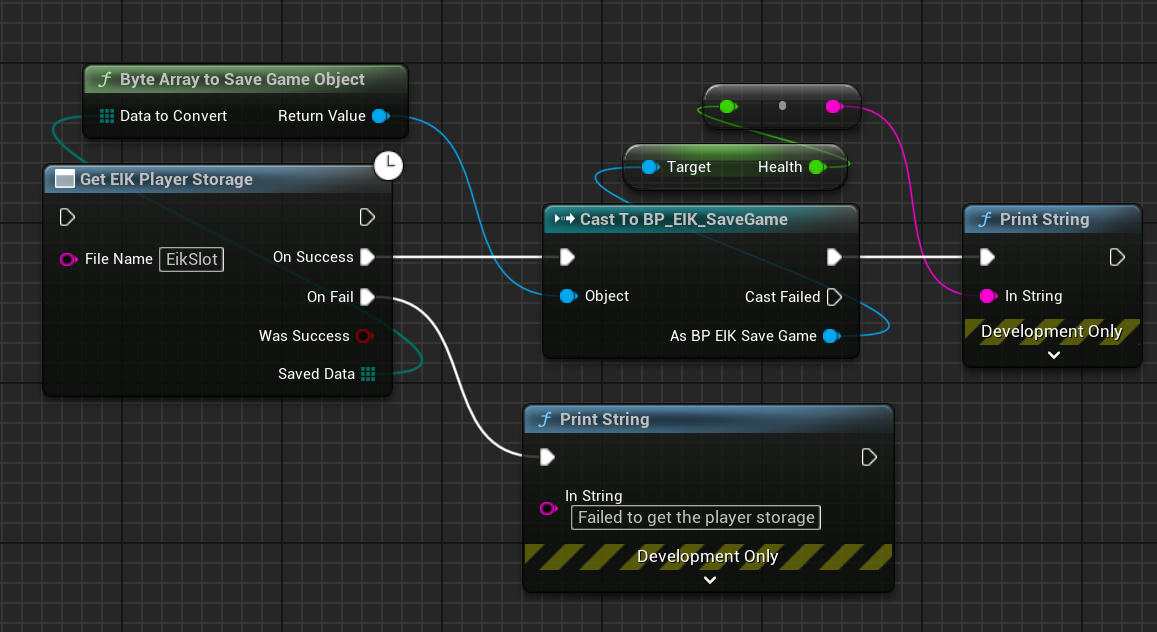Select the On Fail execution pin

(367, 296)
